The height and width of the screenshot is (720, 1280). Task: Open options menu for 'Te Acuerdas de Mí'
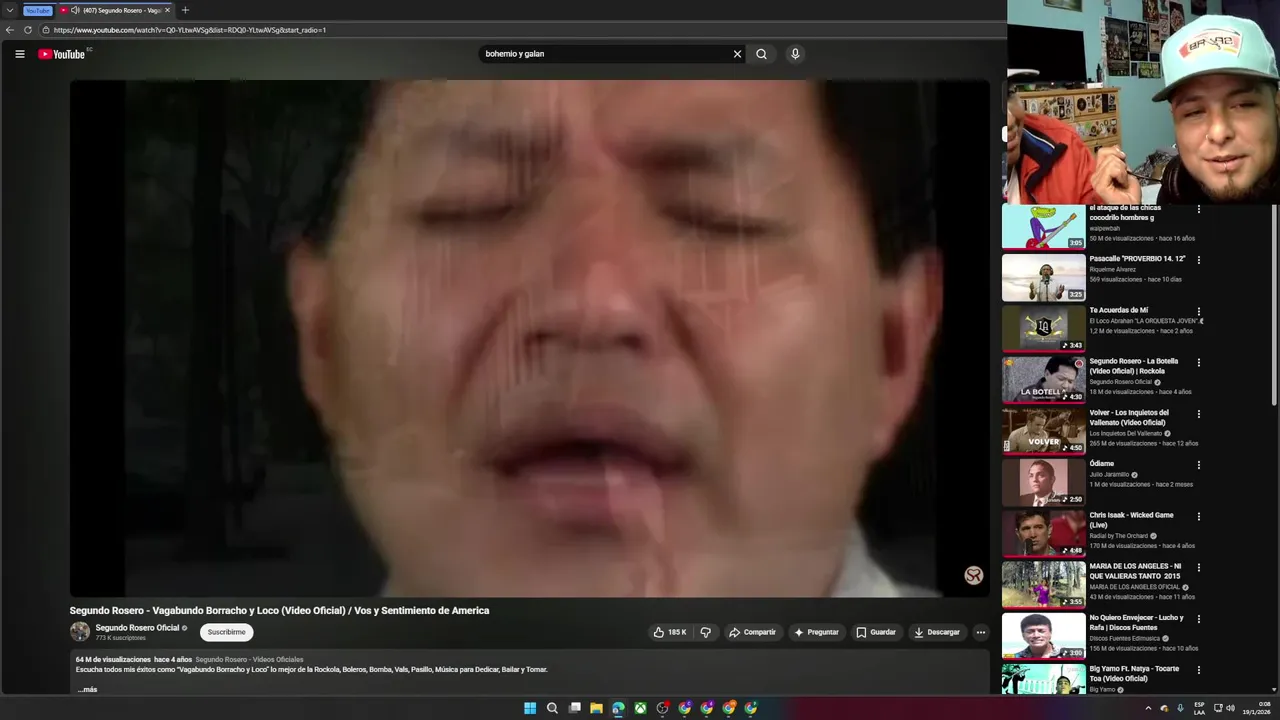coord(1198,311)
